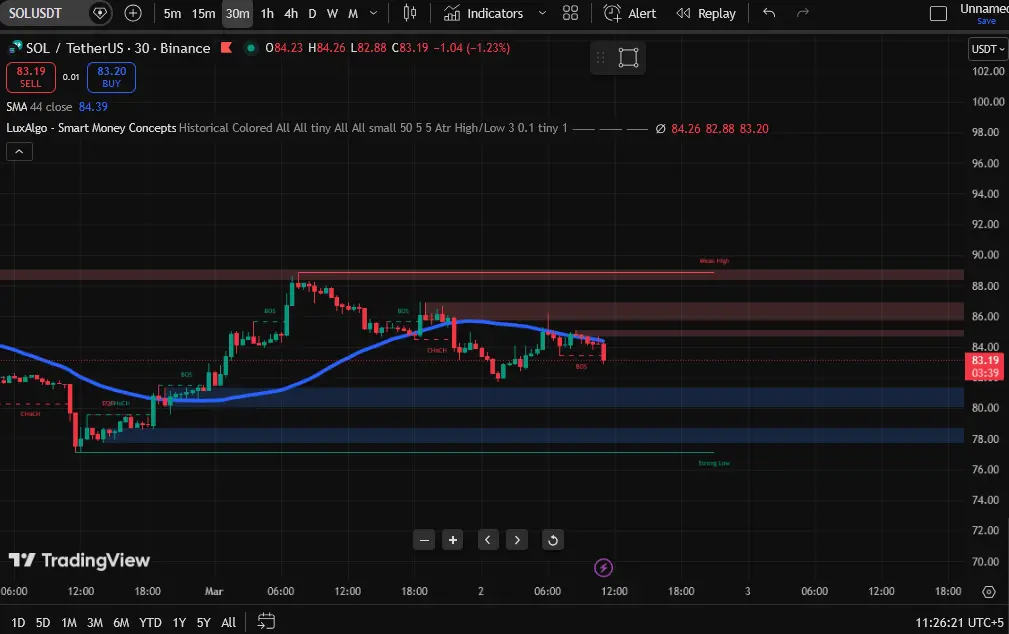Select the 1Y date range
This screenshot has height=634, width=1009.
coord(179,622)
